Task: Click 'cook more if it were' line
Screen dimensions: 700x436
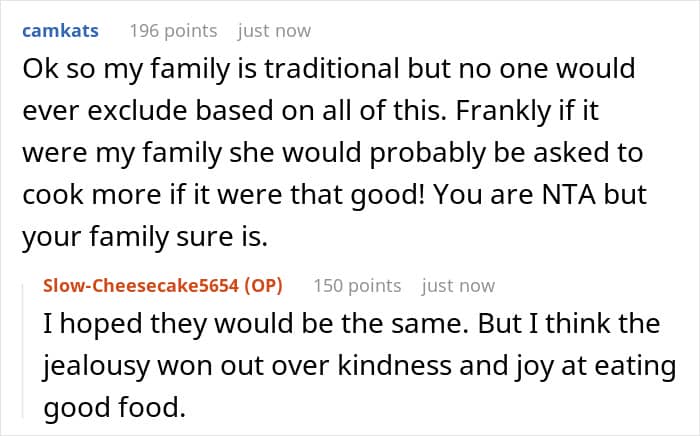Action: pos(335,195)
